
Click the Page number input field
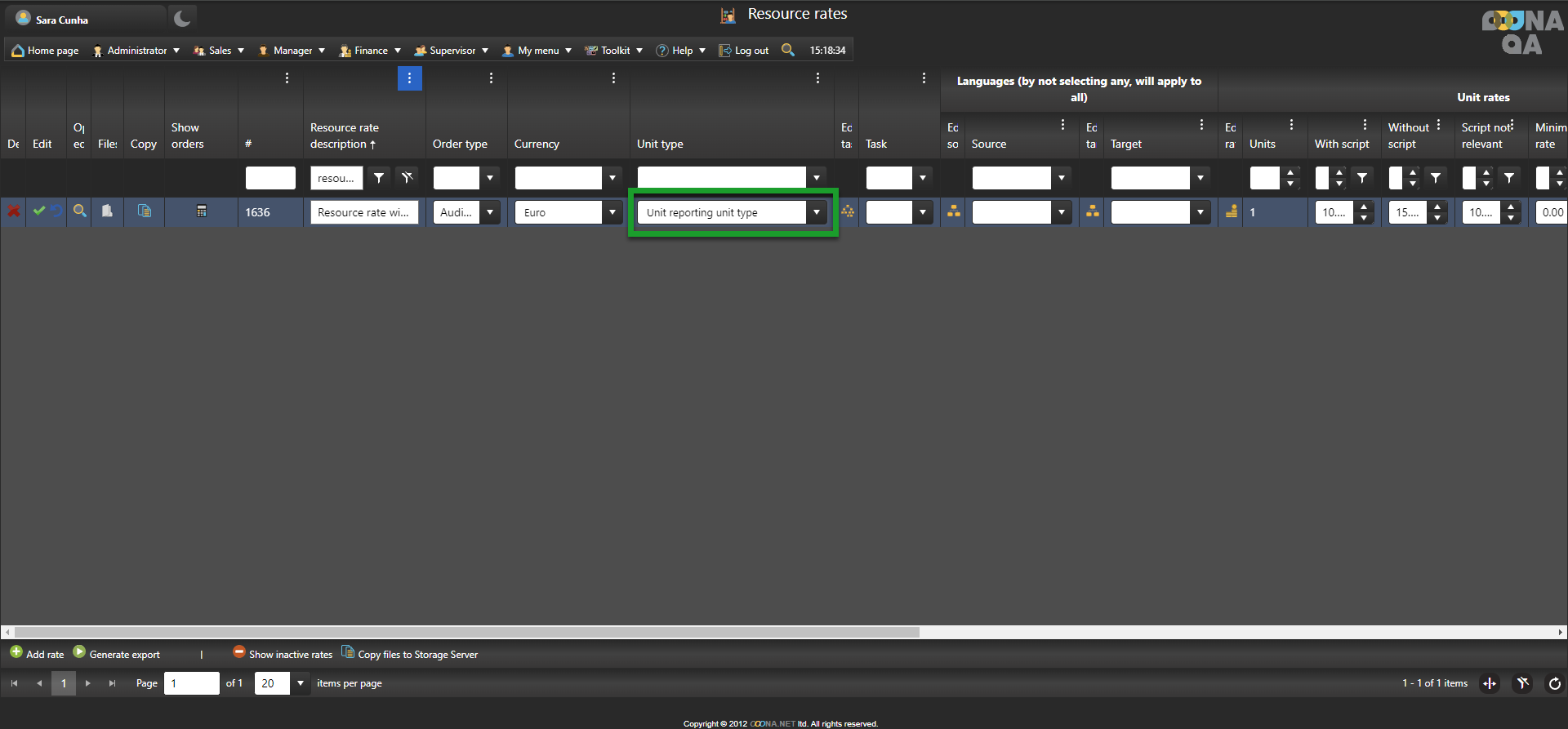click(191, 683)
